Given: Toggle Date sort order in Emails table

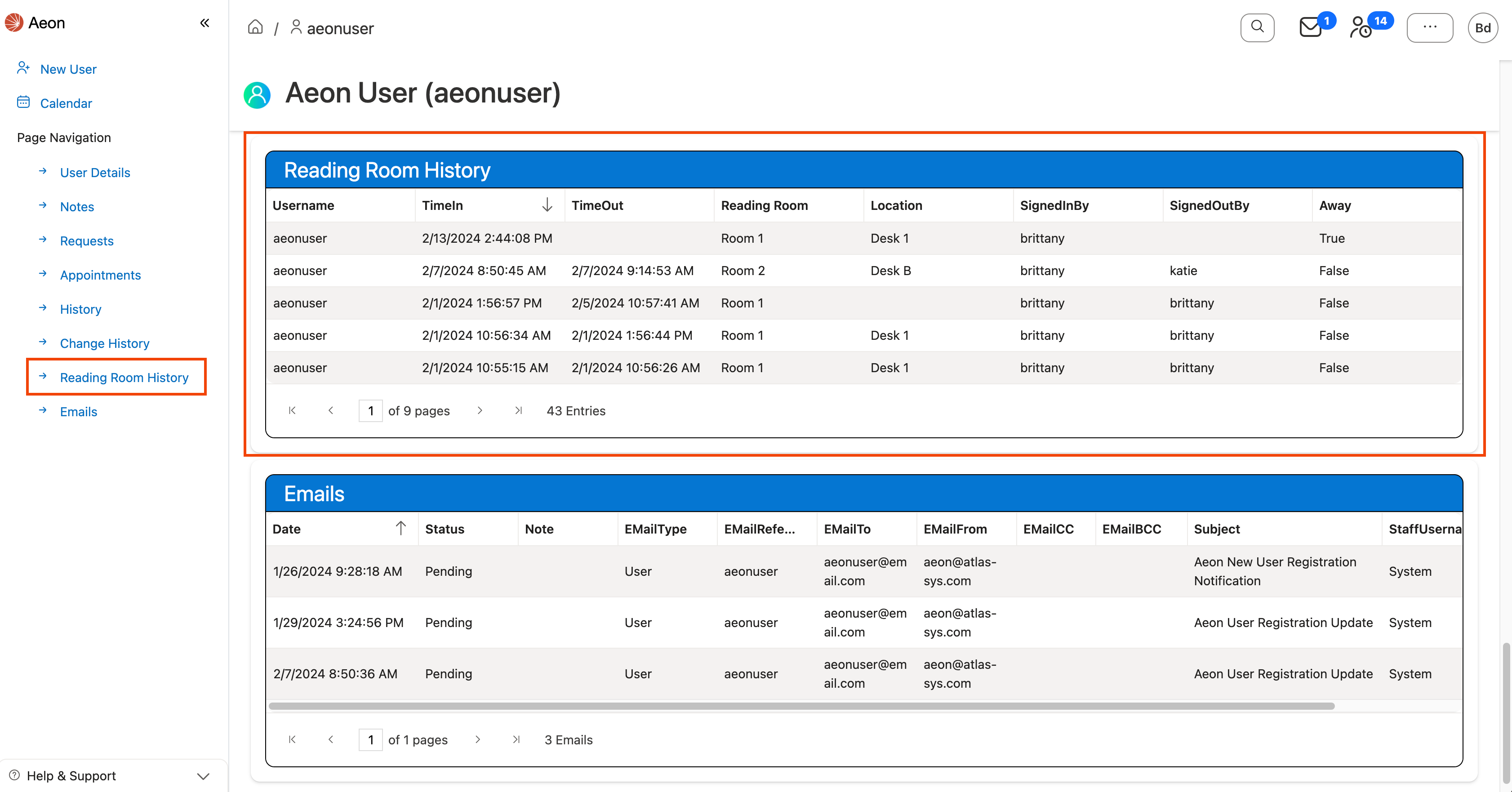Looking at the screenshot, I should [401, 528].
